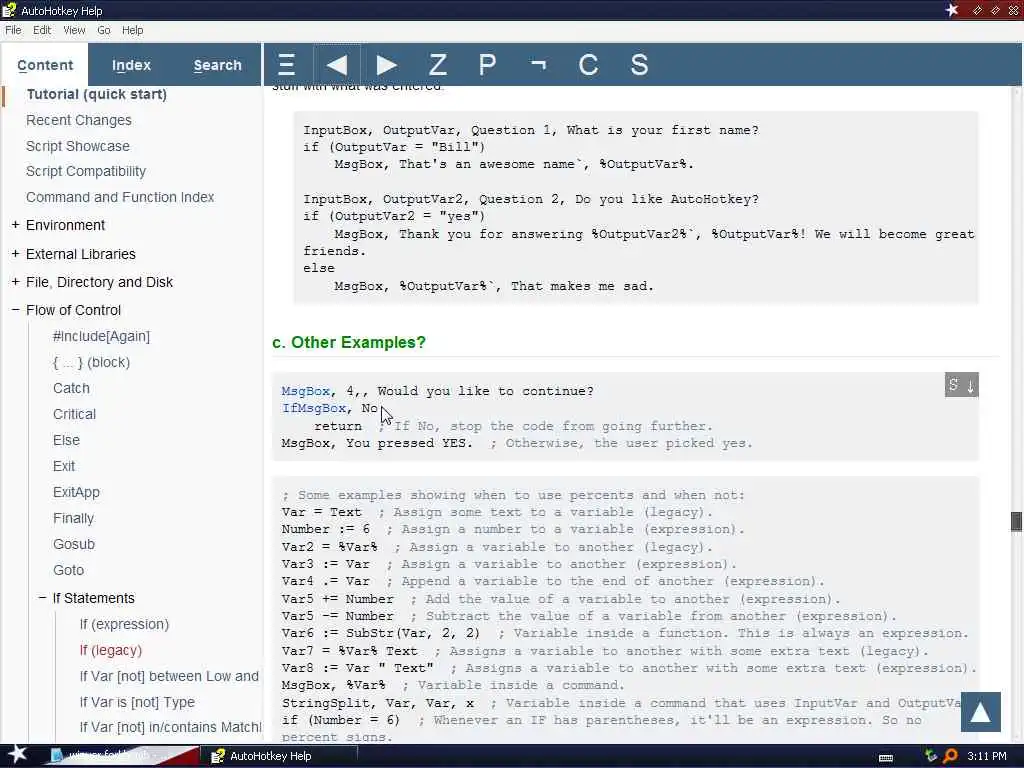Click the content pane vertical scrollbar thumb
Screen dimensions: 1024x768
pos(1016,521)
